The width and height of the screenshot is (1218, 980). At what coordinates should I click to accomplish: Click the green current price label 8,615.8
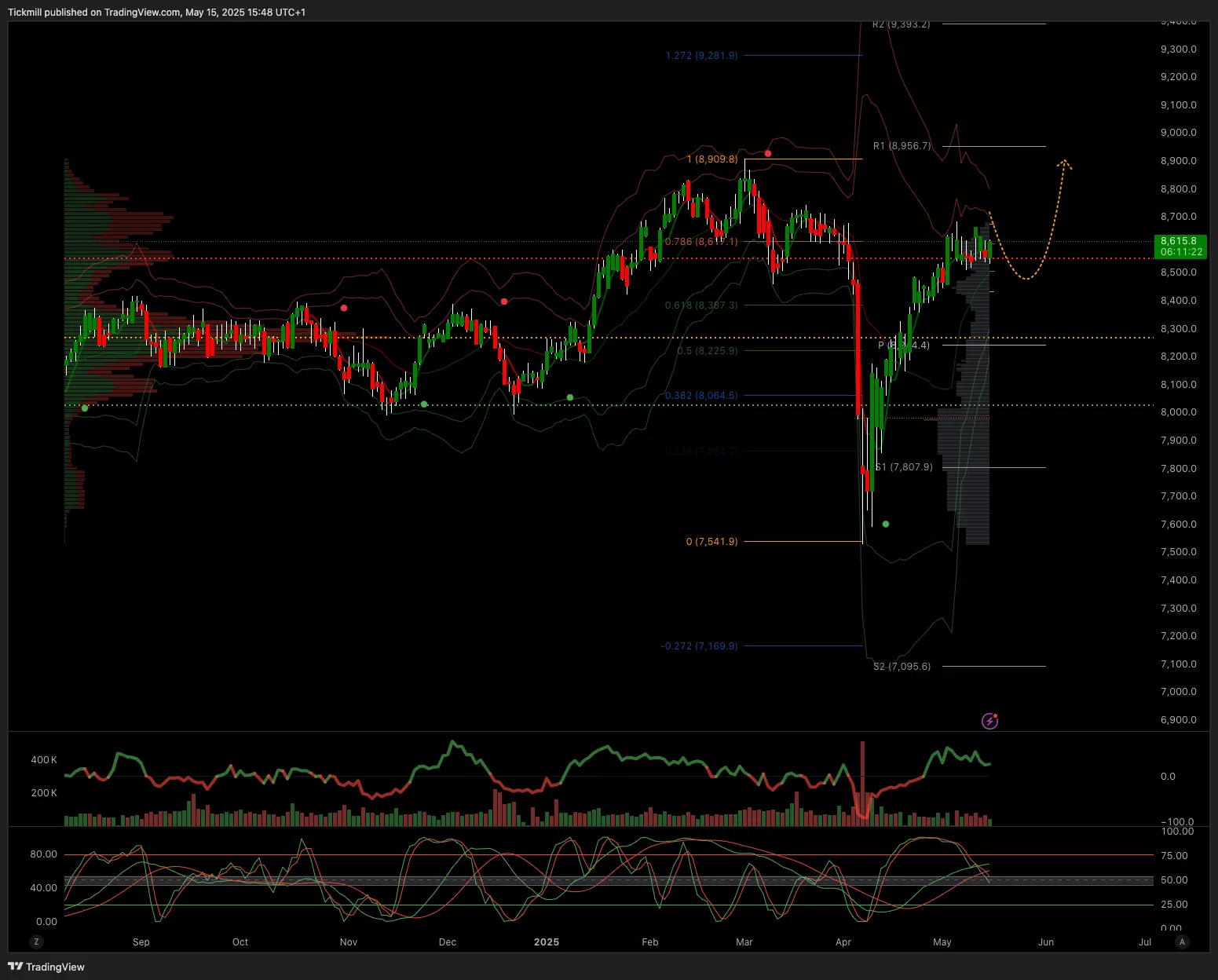pos(1179,247)
